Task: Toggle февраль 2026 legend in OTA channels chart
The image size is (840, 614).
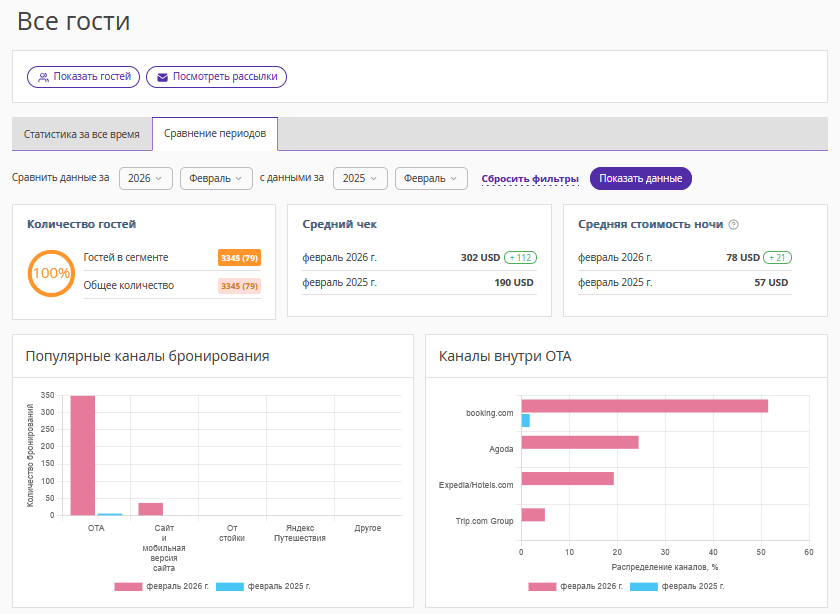Action: click(577, 587)
